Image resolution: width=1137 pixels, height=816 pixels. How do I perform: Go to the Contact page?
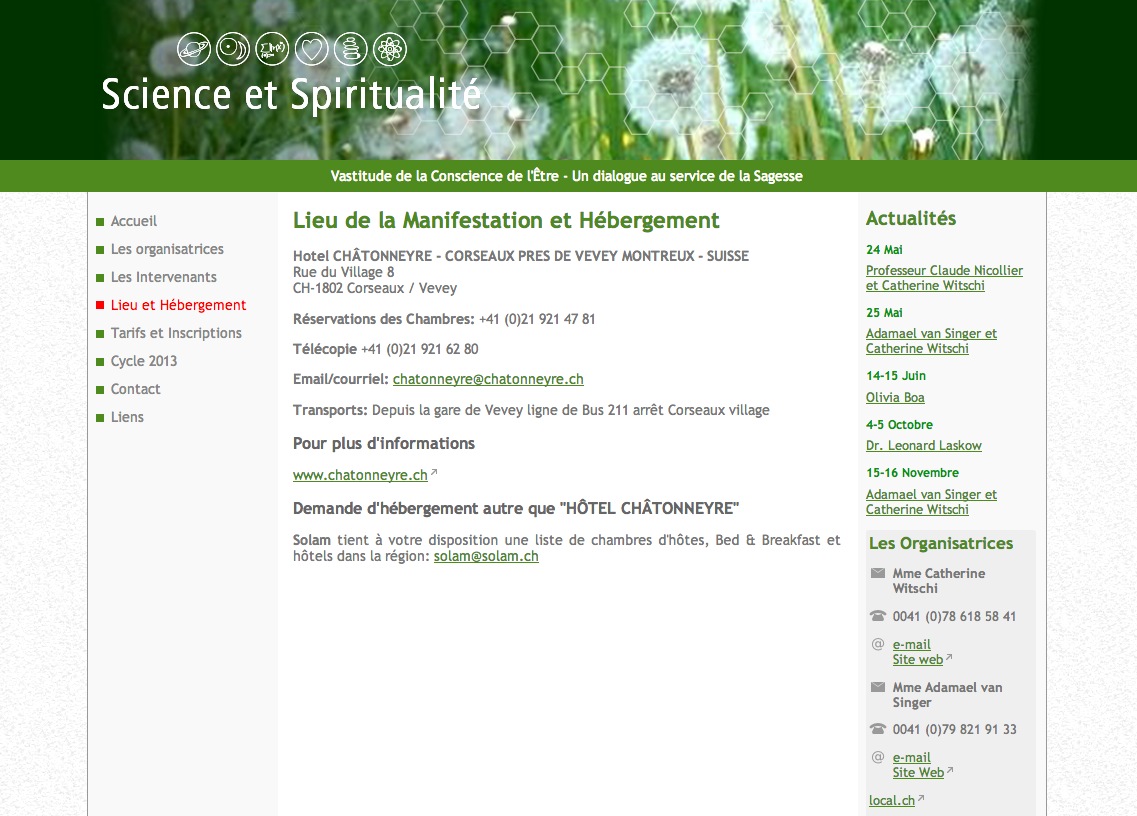click(136, 389)
